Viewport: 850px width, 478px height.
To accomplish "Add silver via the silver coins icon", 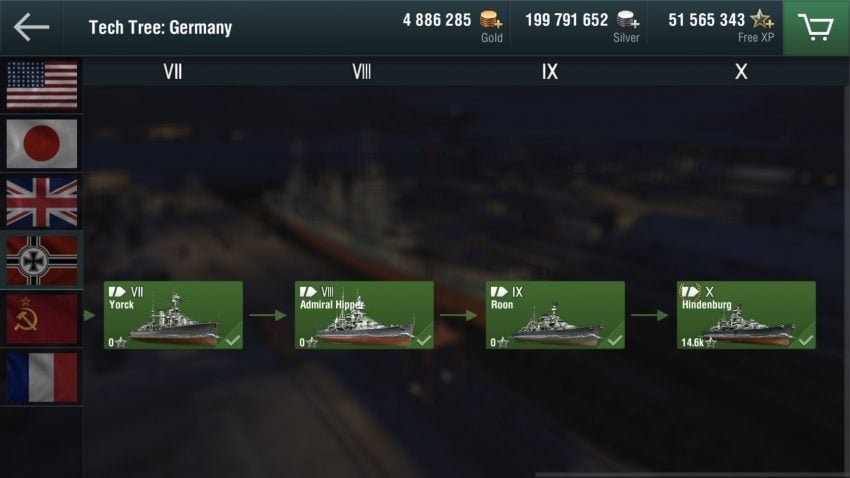I will point(628,20).
